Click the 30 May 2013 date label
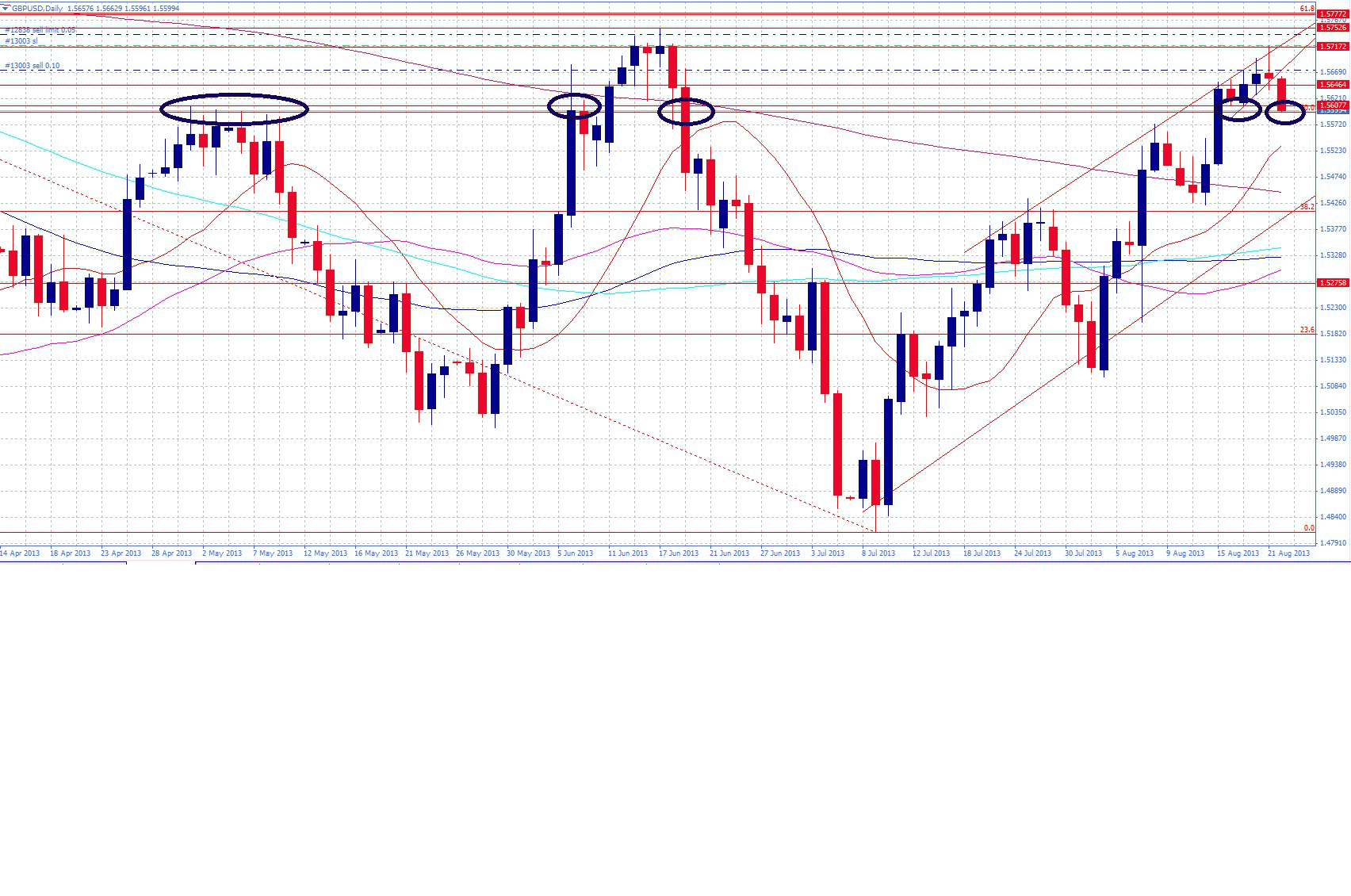The width and height of the screenshot is (1351, 896). point(529,553)
